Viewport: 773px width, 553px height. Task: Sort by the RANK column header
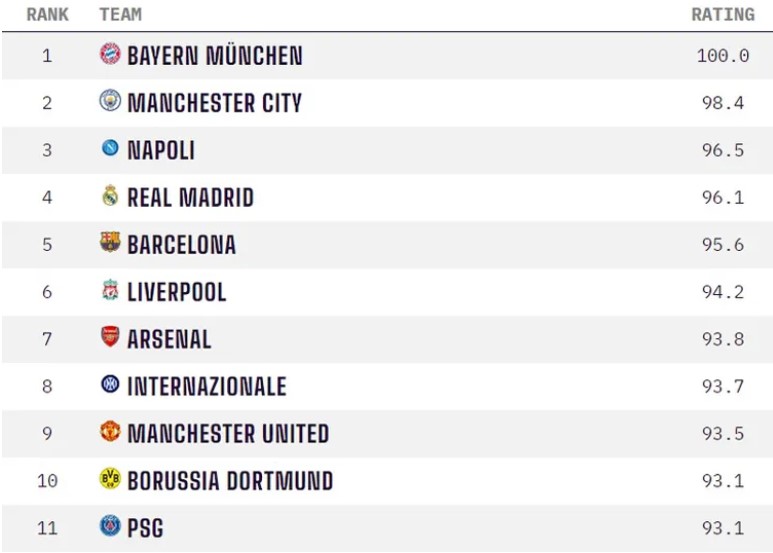47,15
